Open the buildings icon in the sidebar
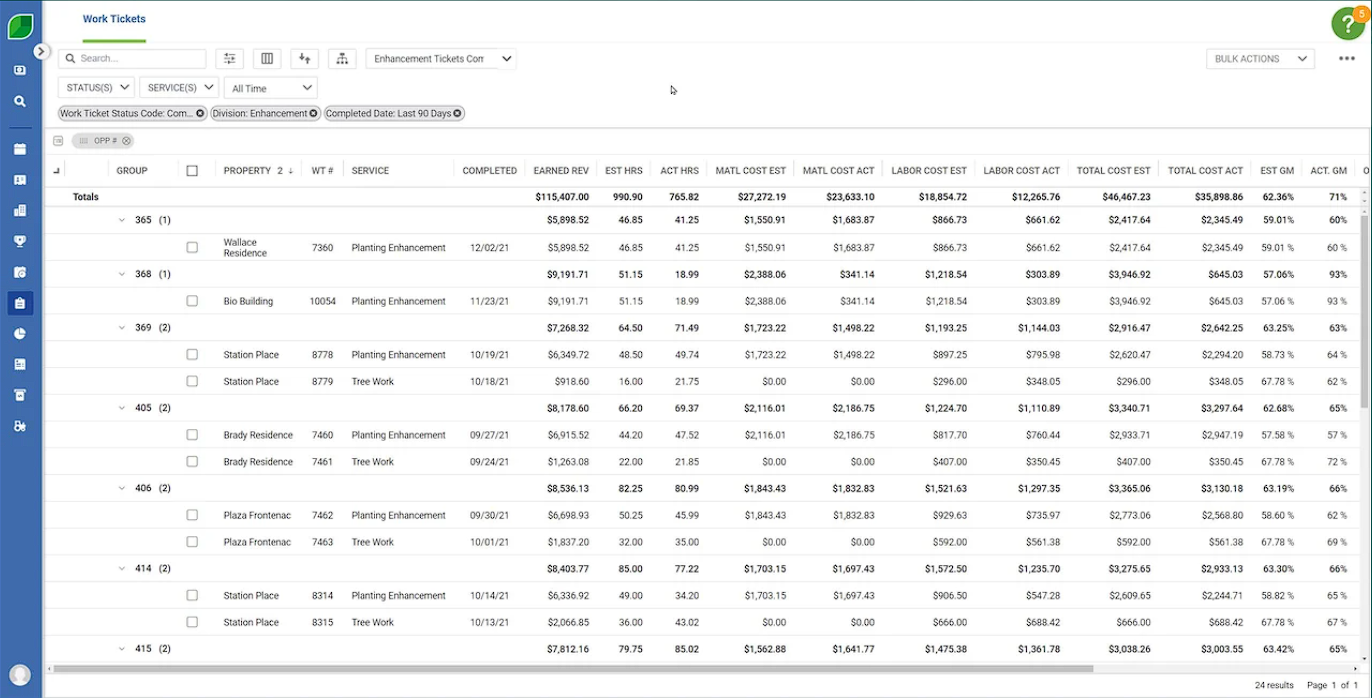Viewport: 1372px width, 698px height. coord(20,211)
